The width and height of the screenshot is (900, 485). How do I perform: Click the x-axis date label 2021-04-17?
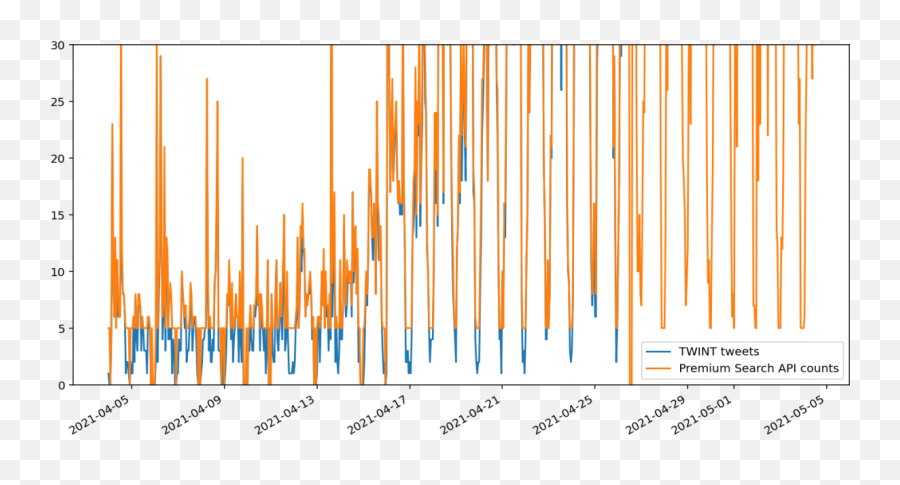point(378,414)
